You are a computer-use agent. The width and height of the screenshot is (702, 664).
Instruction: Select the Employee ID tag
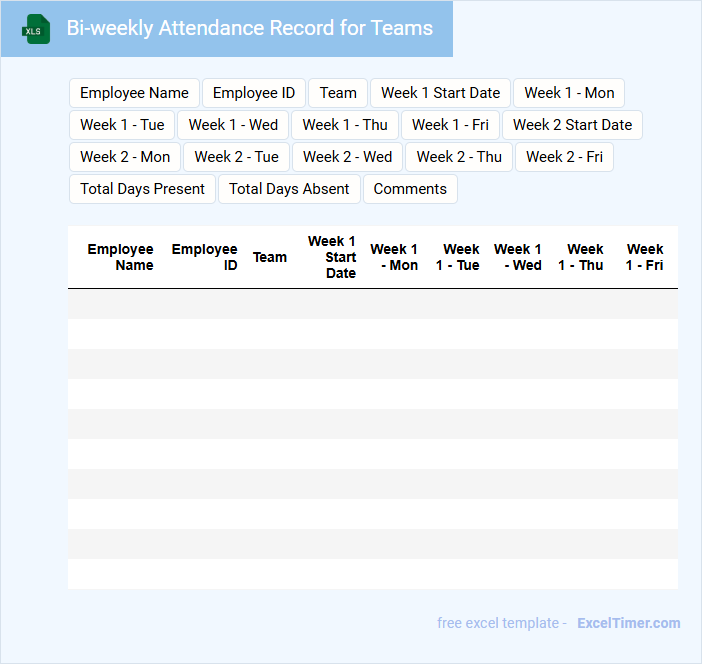[x=254, y=93]
